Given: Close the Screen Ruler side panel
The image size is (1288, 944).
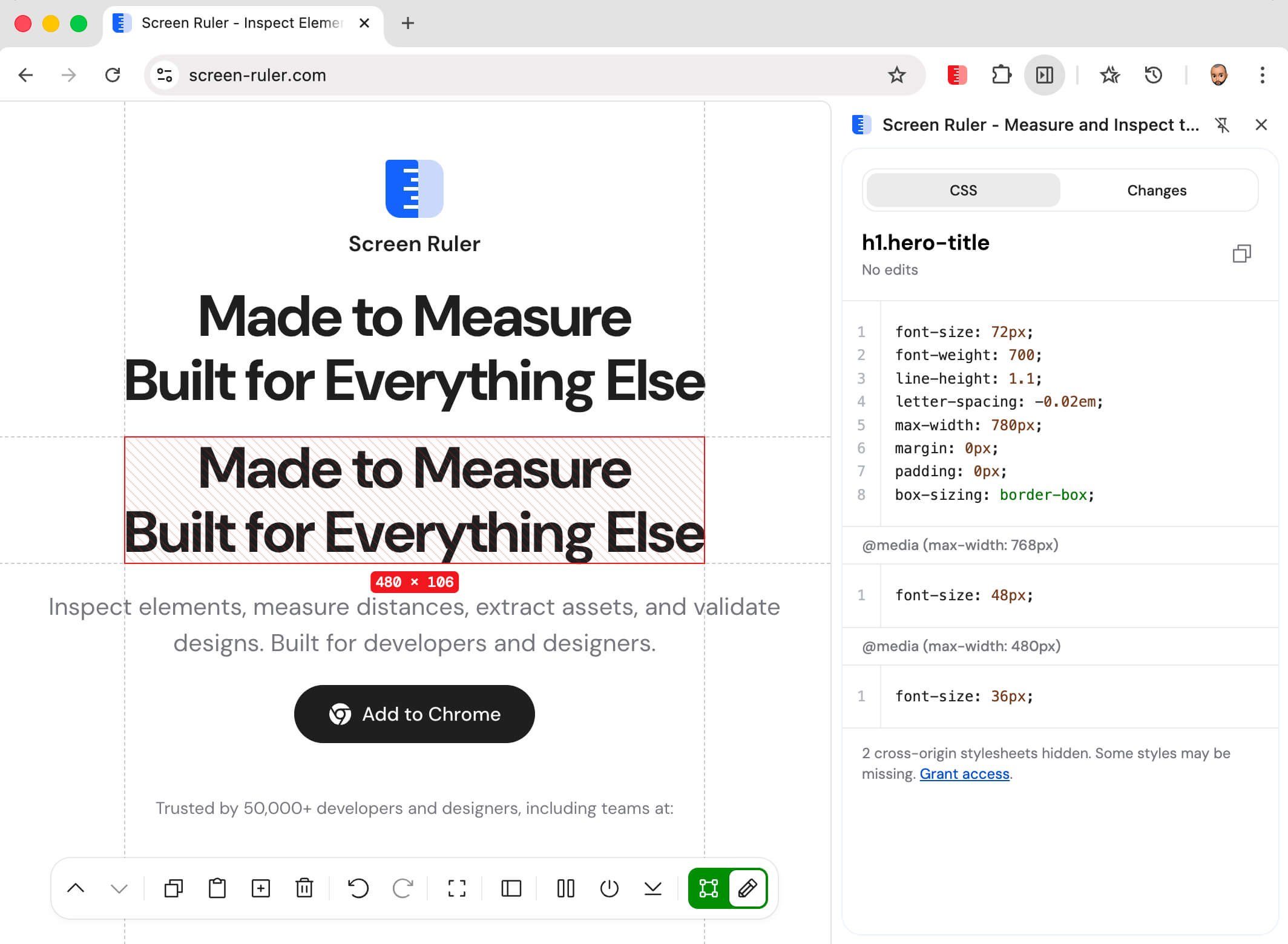Looking at the screenshot, I should 1261,125.
